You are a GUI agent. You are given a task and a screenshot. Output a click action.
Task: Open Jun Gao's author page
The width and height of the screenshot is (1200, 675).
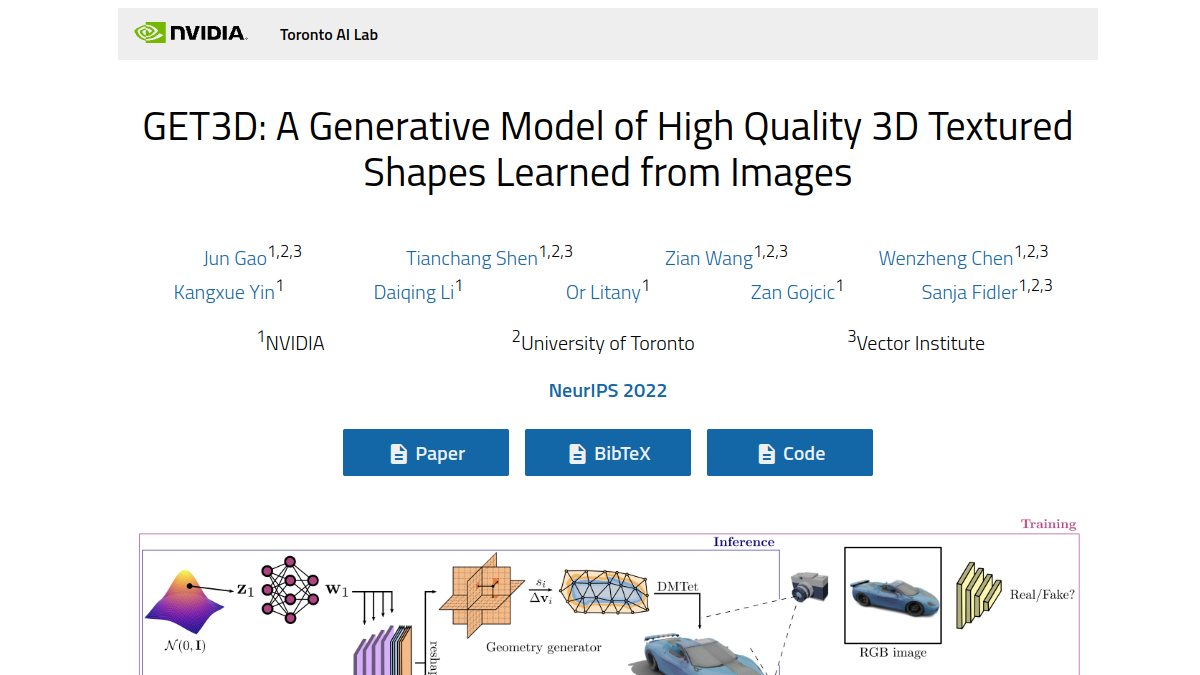[x=235, y=258]
